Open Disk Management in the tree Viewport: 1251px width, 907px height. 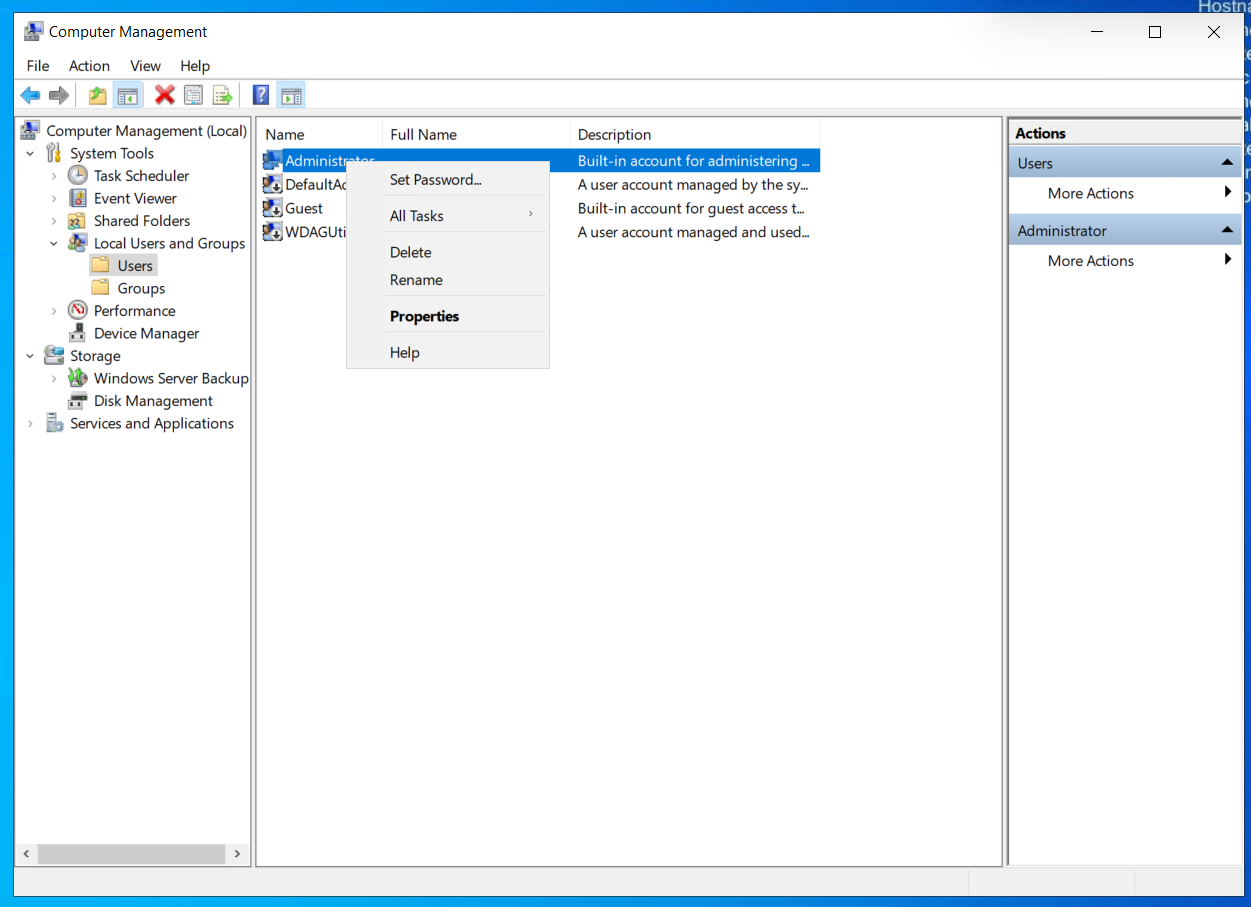tap(153, 401)
